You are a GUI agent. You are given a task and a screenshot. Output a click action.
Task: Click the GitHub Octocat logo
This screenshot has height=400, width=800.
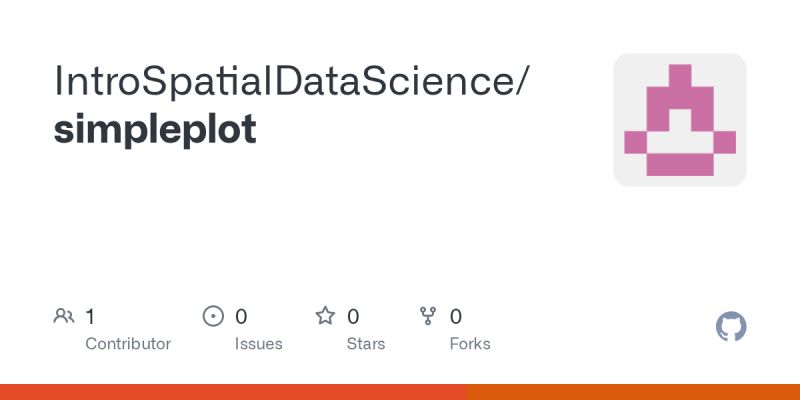[x=732, y=327]
